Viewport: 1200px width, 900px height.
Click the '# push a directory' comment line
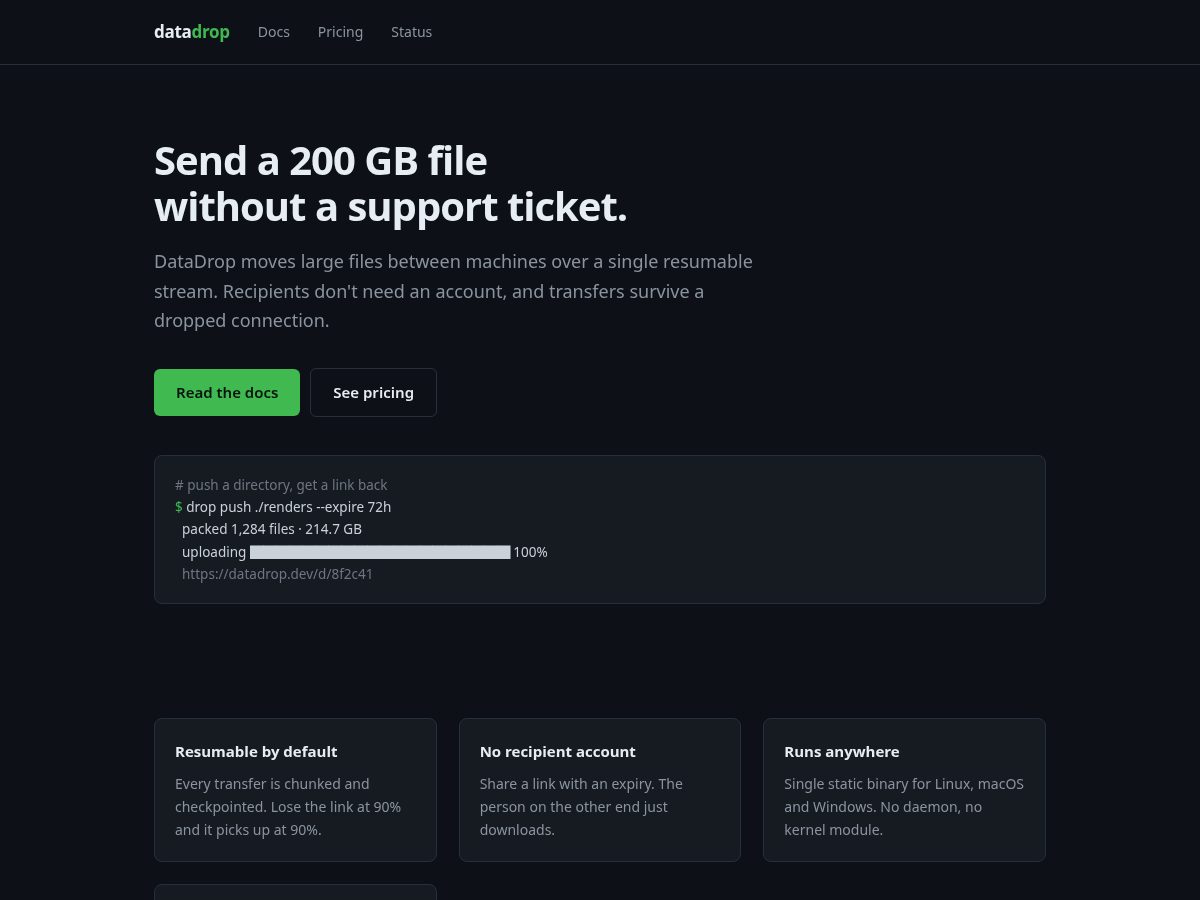[281, 485]
